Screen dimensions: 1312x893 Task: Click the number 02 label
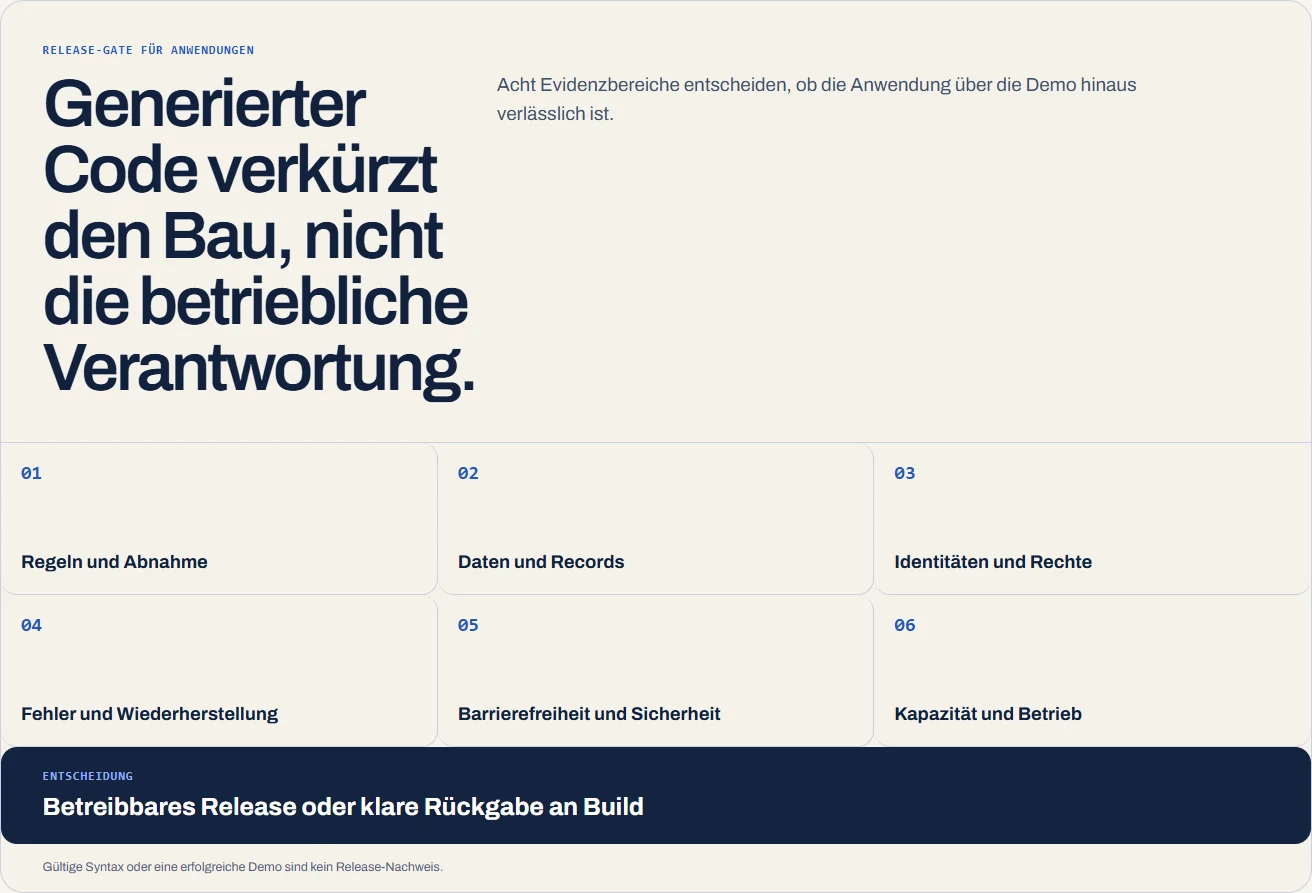tap(468, 473)
